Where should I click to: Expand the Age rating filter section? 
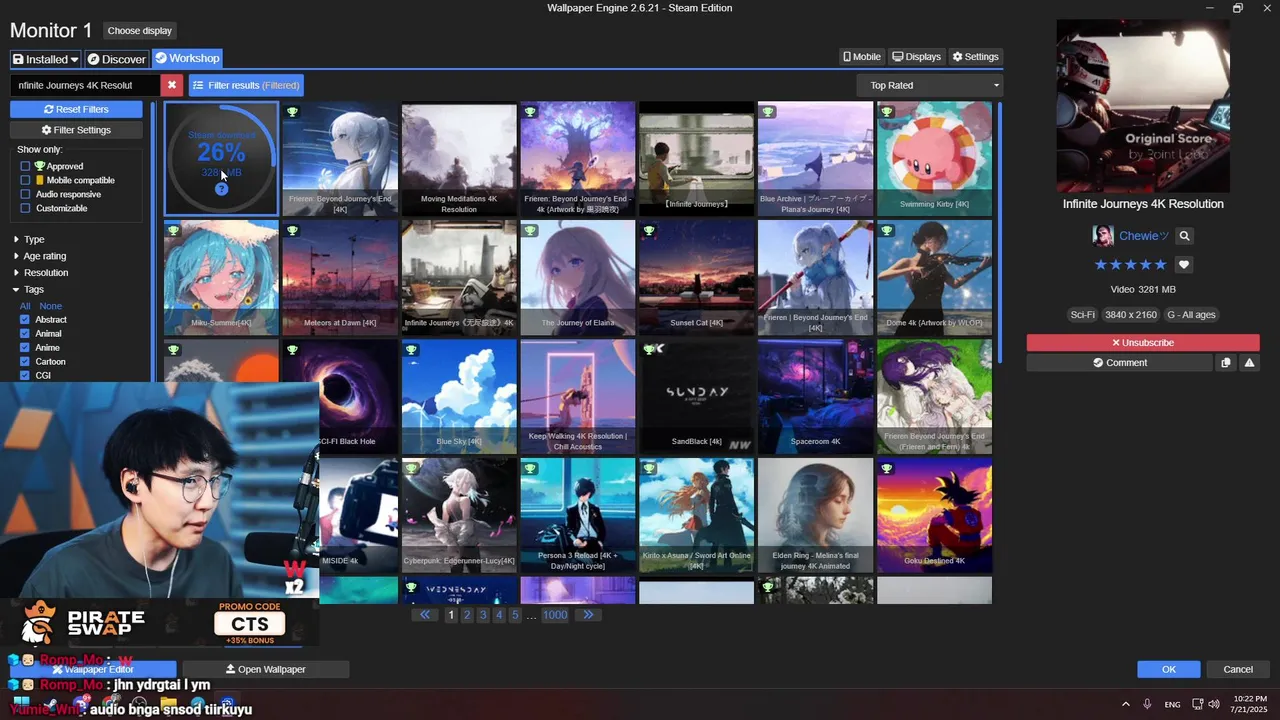tap(39, 256)
